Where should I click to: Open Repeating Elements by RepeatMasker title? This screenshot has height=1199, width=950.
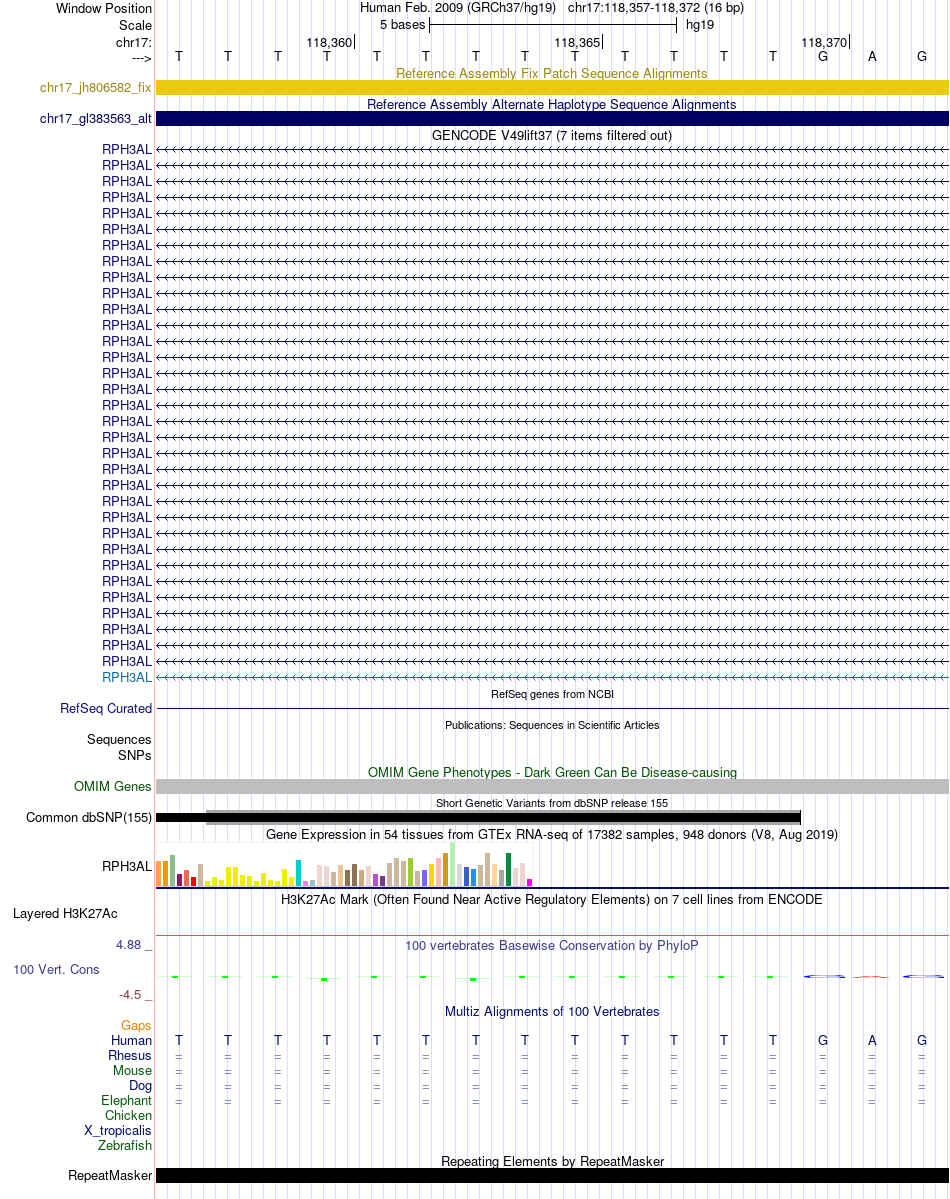(x=551, y=1162)
